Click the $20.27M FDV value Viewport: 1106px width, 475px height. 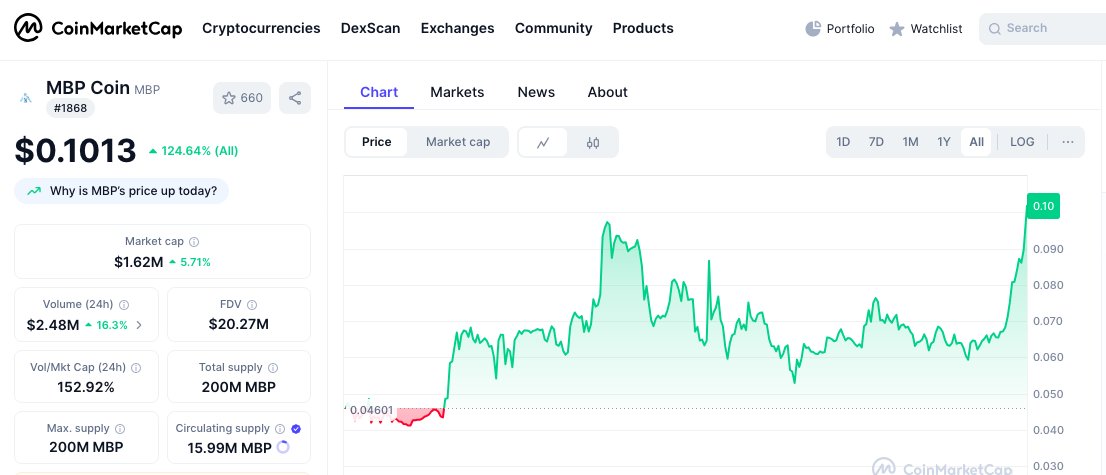[x=238, y=325]
